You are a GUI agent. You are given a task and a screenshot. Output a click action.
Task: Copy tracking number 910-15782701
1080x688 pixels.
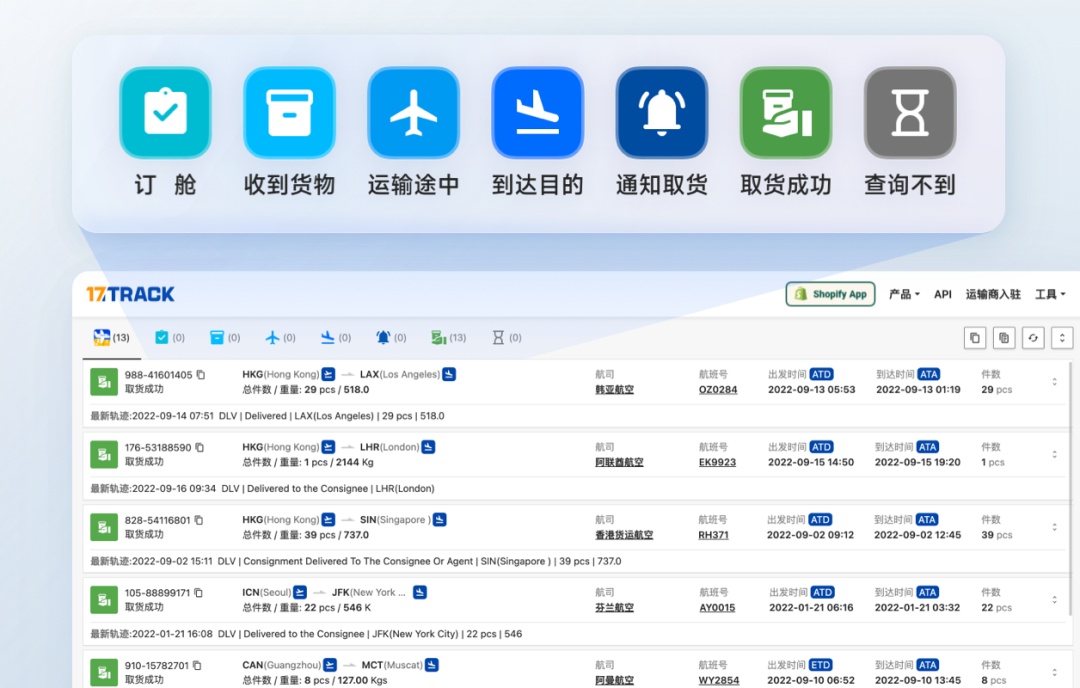click(197, 665)
